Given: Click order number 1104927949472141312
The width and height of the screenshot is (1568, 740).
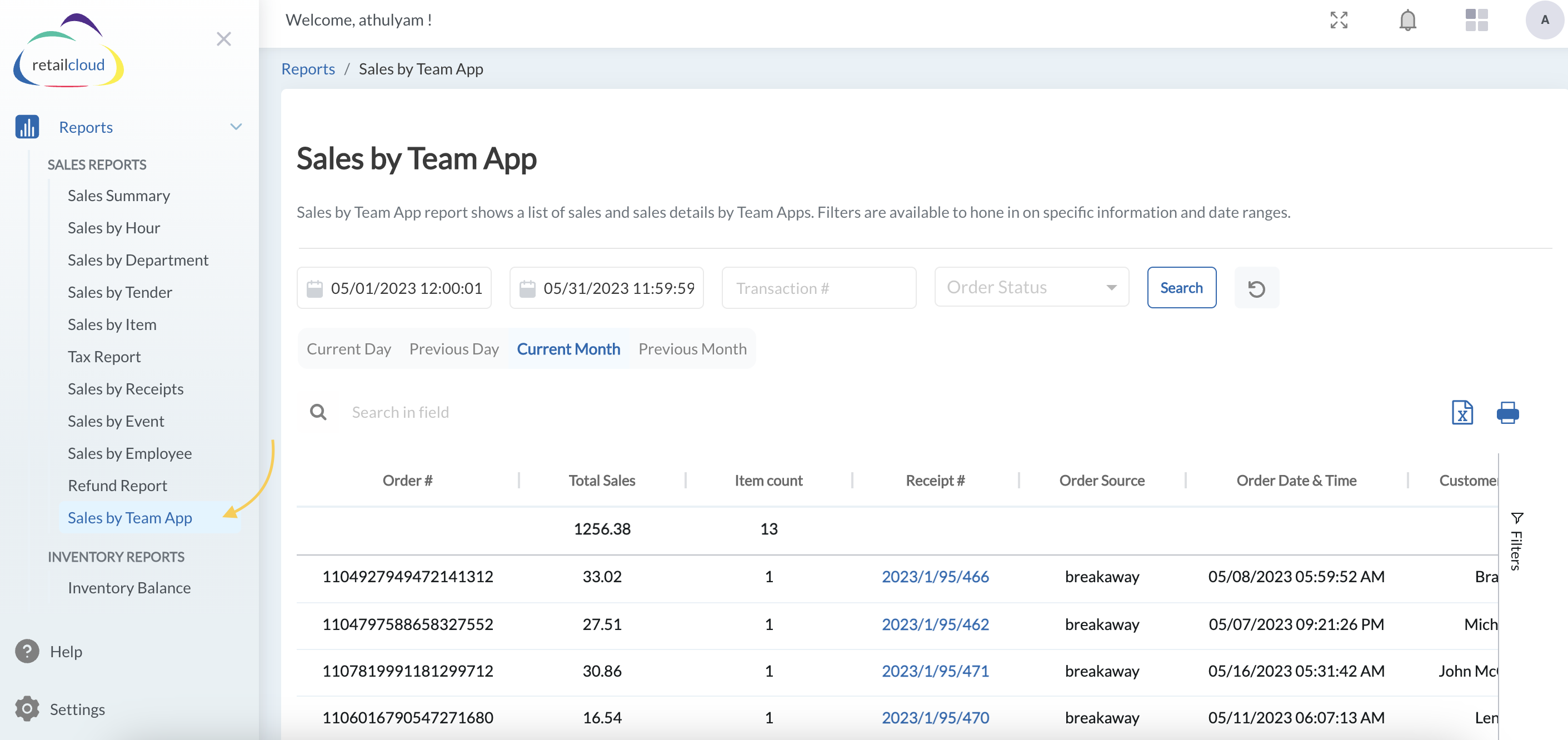Looking at the screenshot, I should (x=407, y=576).
